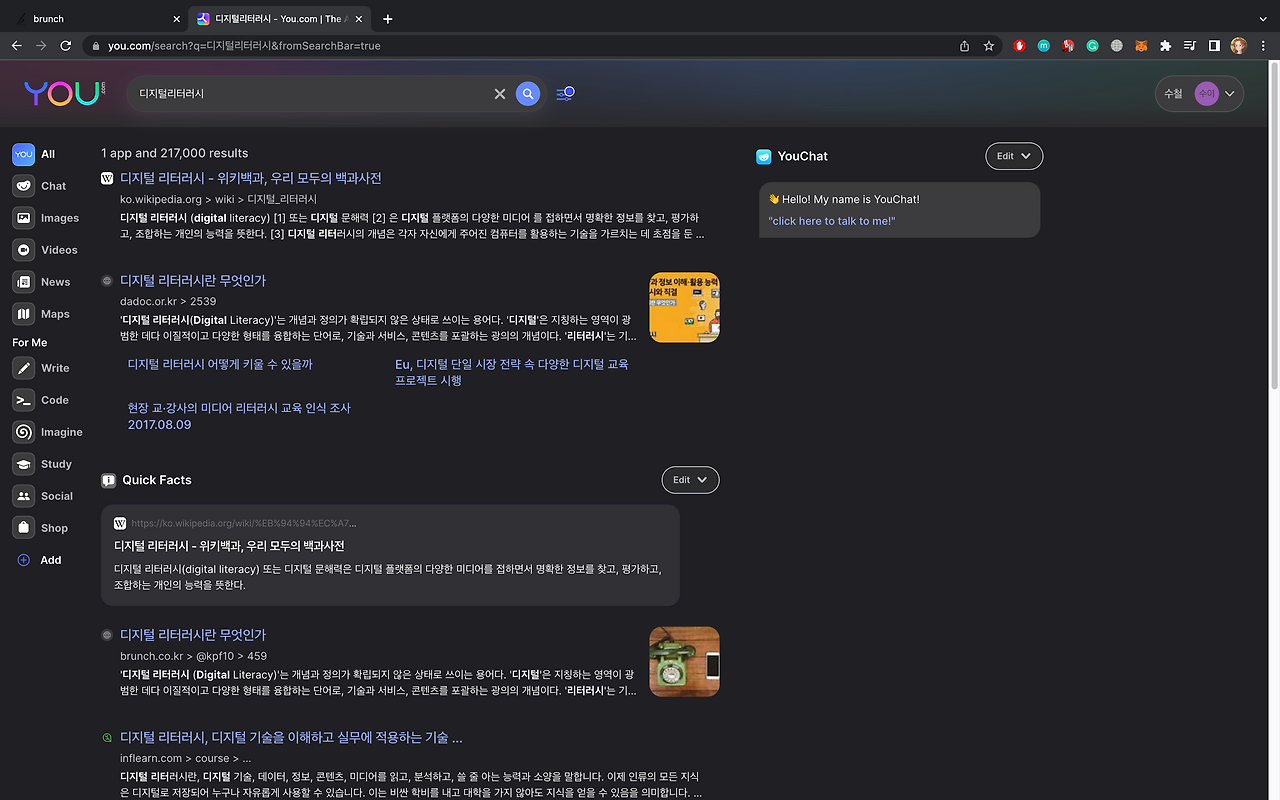Open the Images sidebar icon

pos(23,218)
